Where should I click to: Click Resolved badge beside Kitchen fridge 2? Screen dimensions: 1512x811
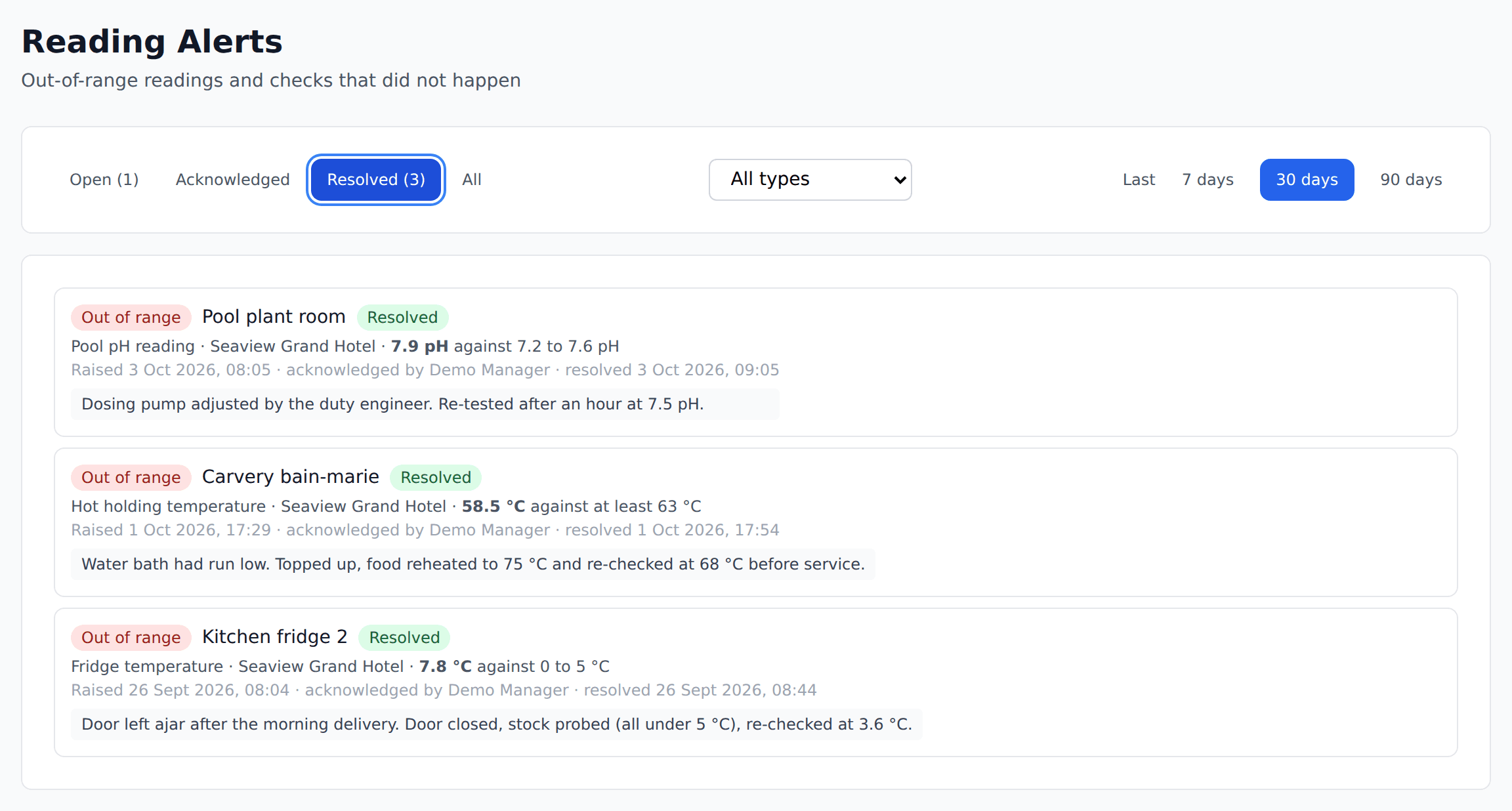click(x=404, y=638)
